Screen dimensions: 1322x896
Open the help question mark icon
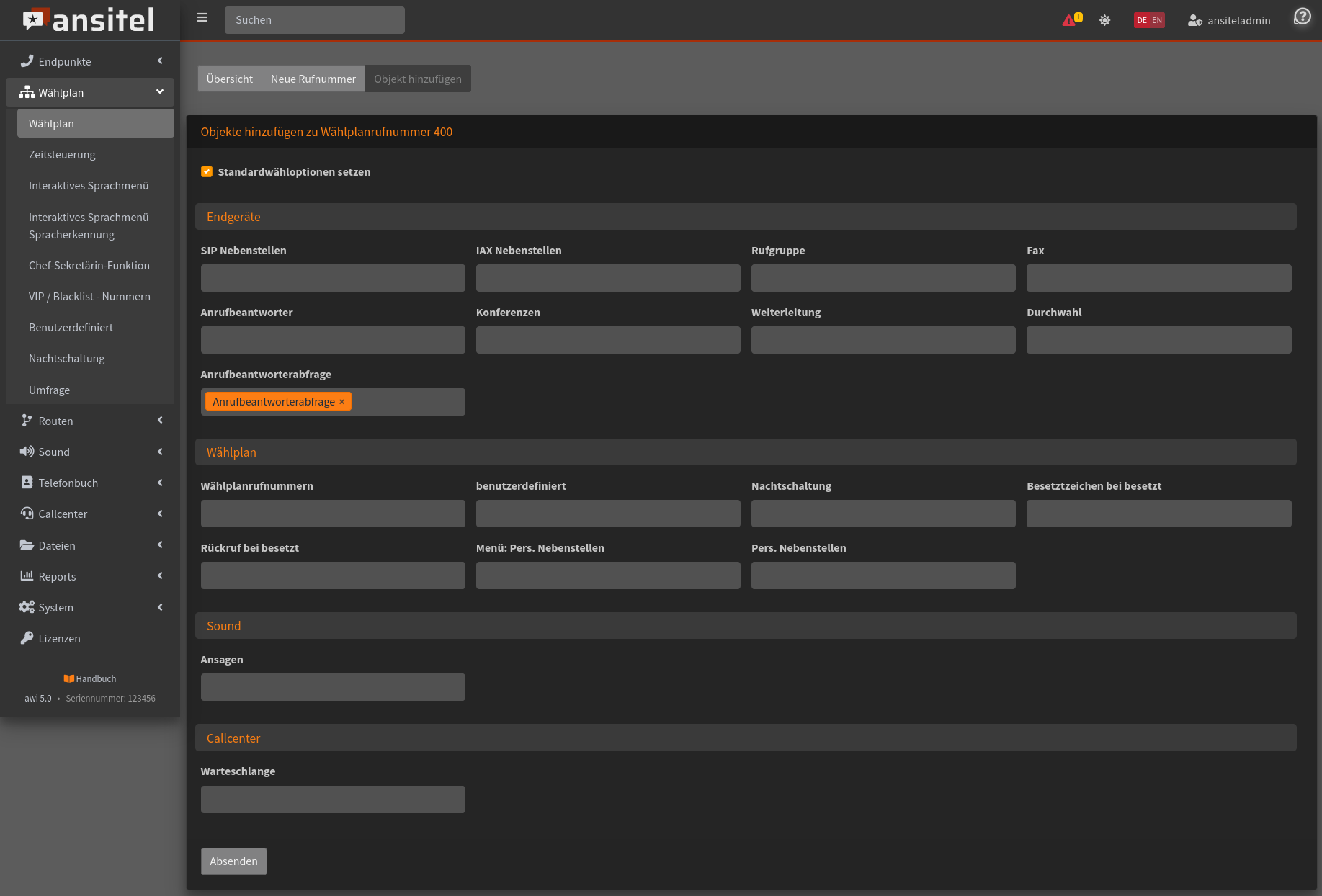tap(1302, 17)
